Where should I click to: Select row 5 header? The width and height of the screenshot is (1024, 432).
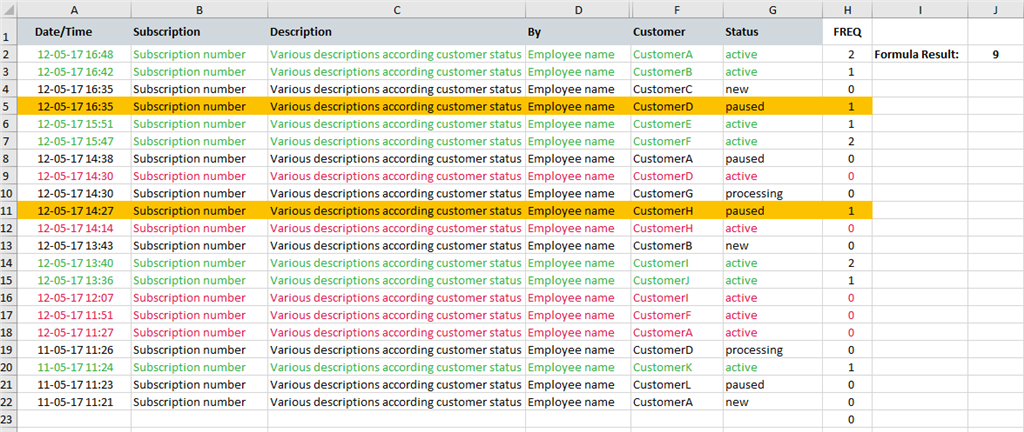coord(8,106)
